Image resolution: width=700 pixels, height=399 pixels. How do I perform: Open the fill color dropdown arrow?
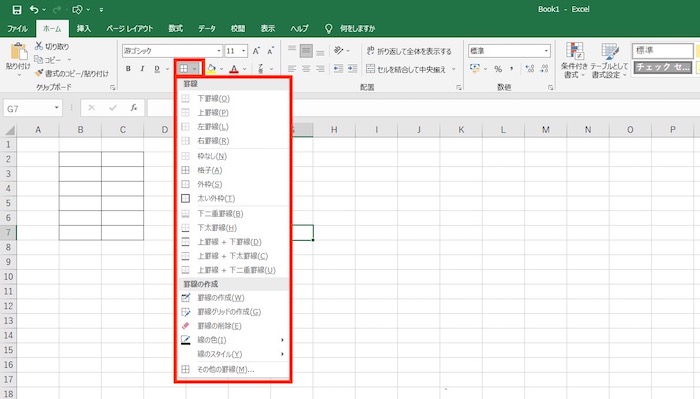point(221,69)
